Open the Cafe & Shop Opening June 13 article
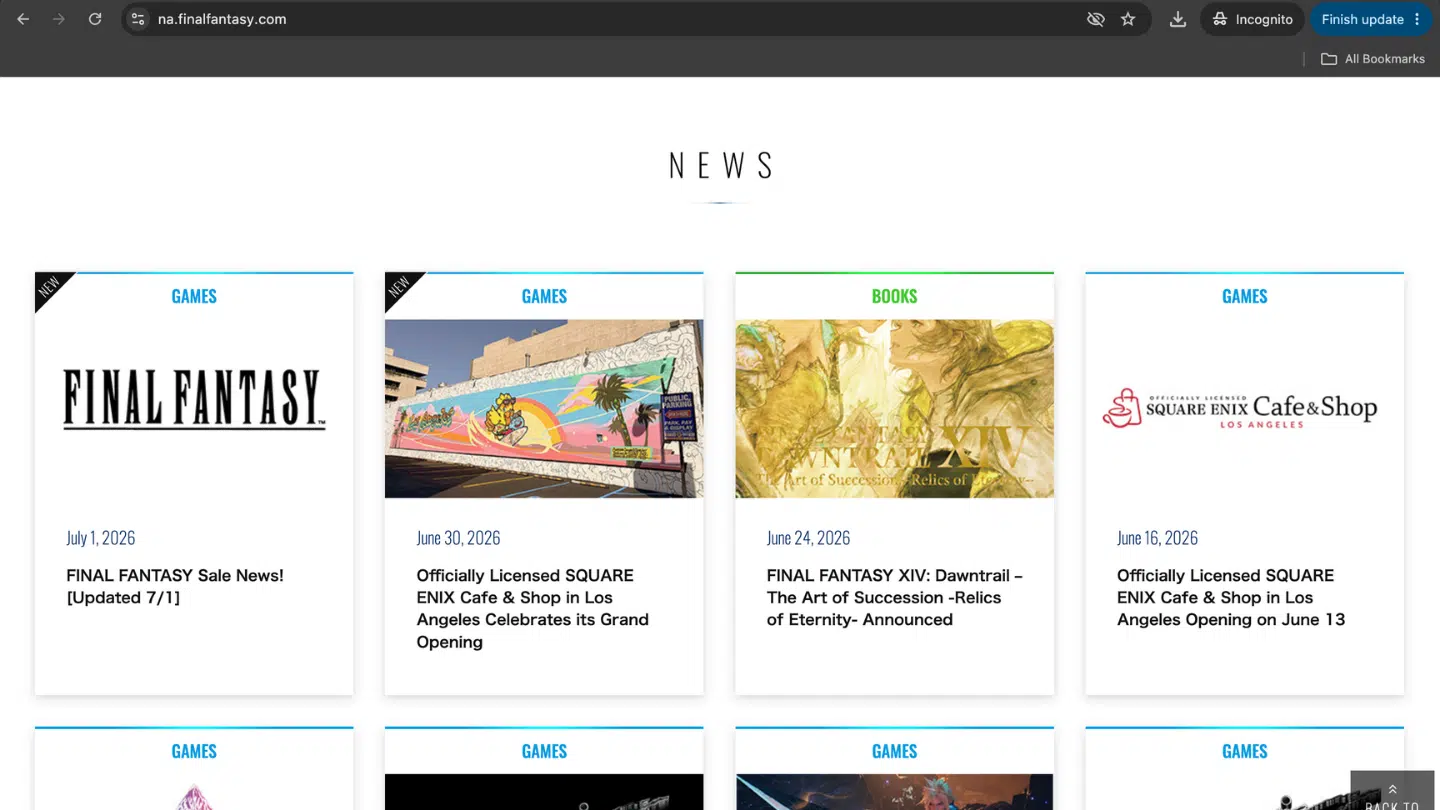The height and width of the screenshot is (810, 1440). click(x=1231, y=598)
